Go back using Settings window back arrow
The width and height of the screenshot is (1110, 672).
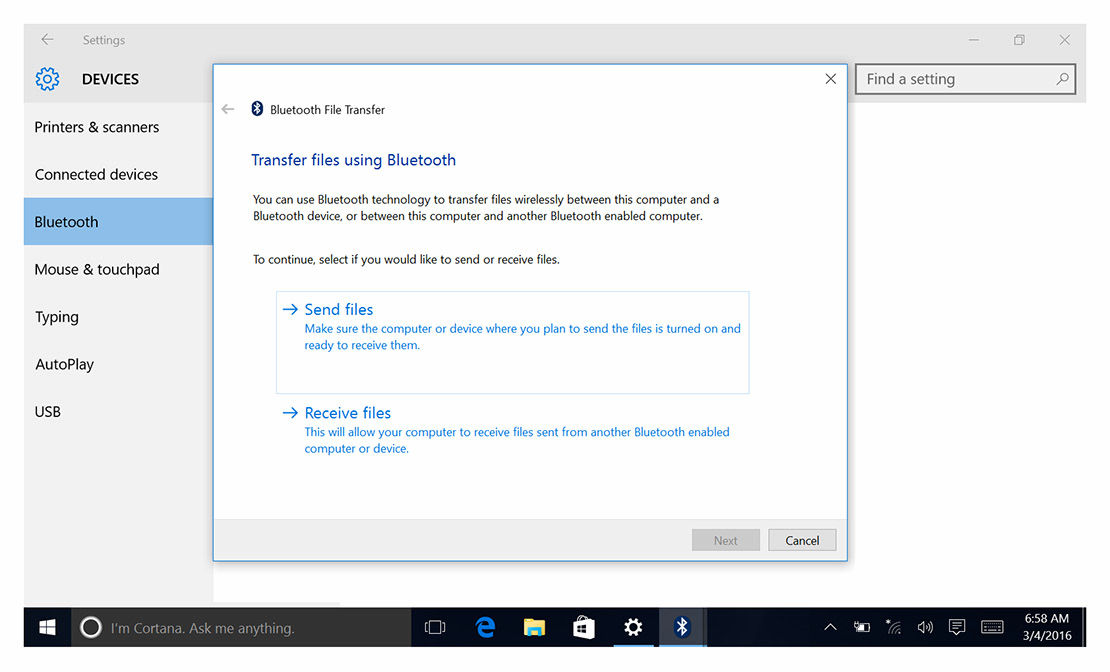point(47,40)
